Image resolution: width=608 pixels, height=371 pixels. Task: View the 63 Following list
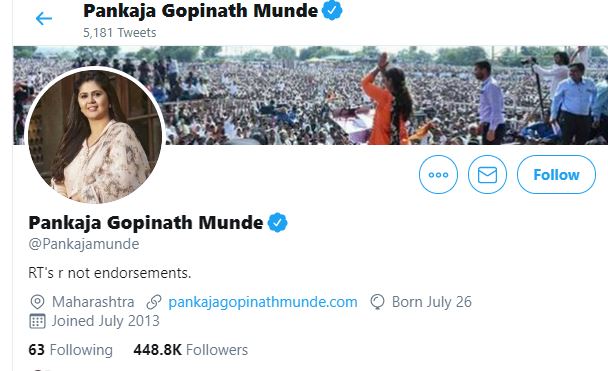(71, 350)
